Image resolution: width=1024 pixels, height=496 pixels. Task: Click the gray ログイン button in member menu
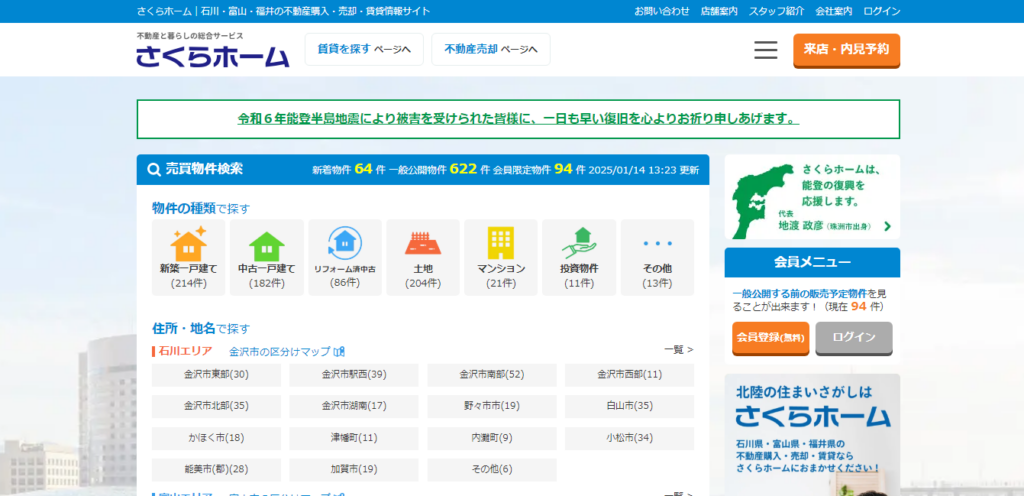(x=854, y=338)
